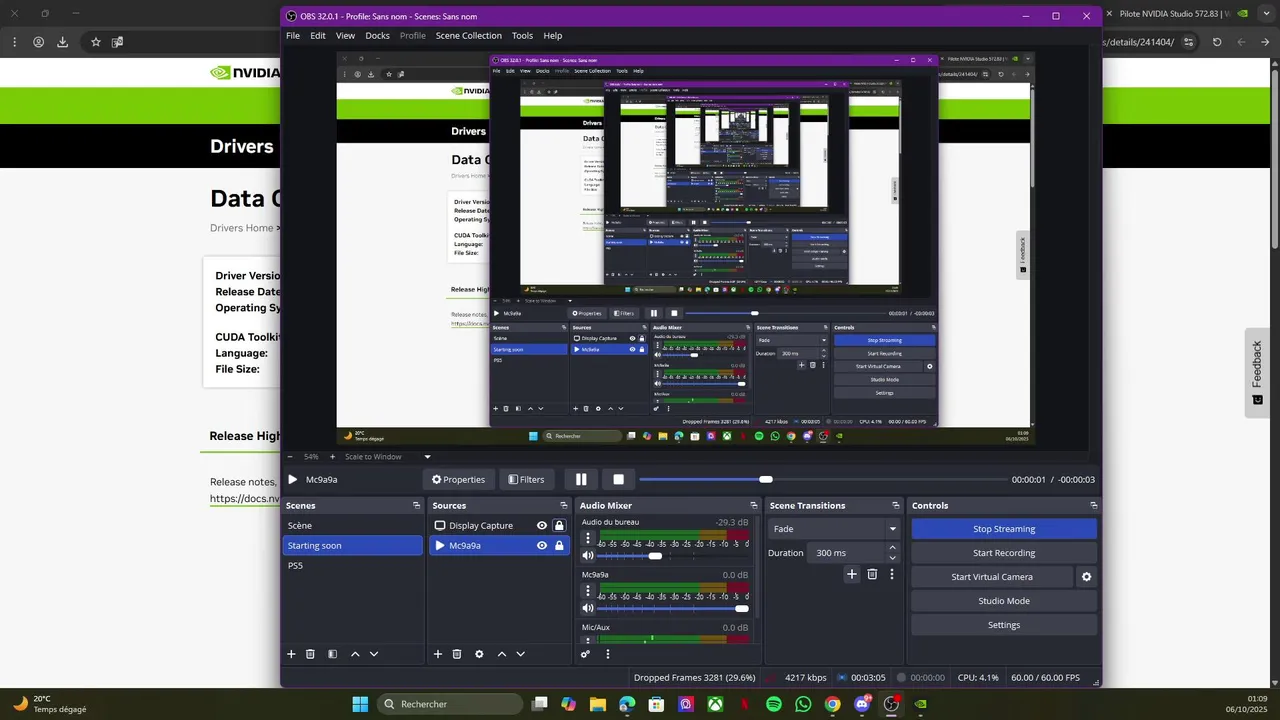Zoom in preview with plus icon
This screenshot has height=720, width=1280.
pos(331,457)
